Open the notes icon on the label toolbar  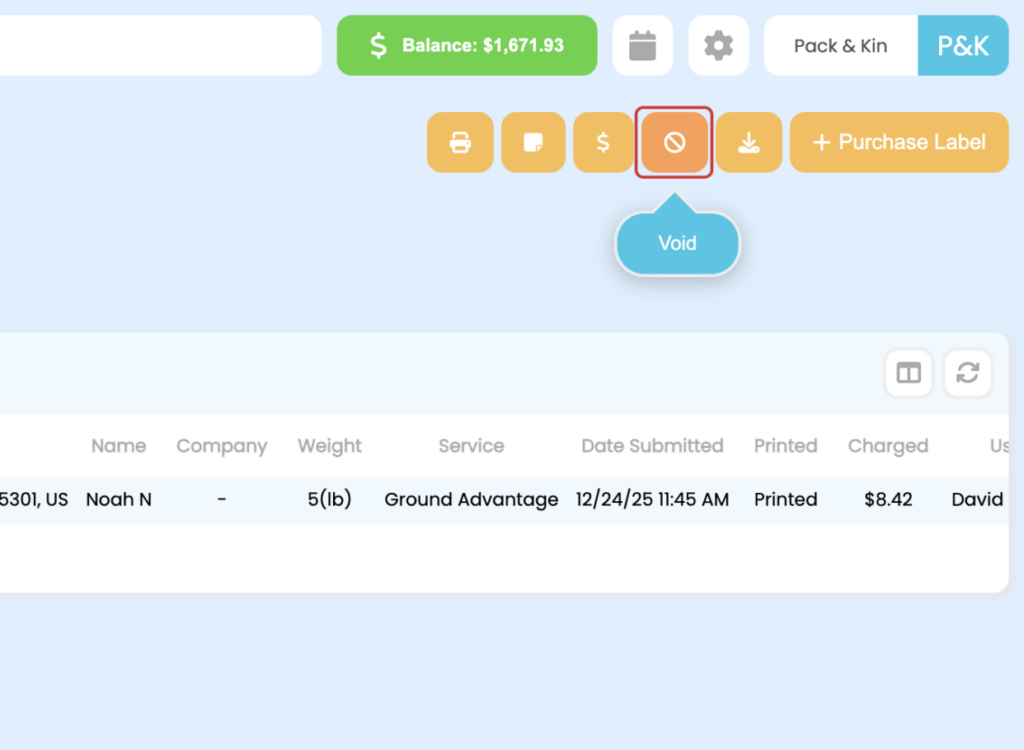(x=533, y=142)
